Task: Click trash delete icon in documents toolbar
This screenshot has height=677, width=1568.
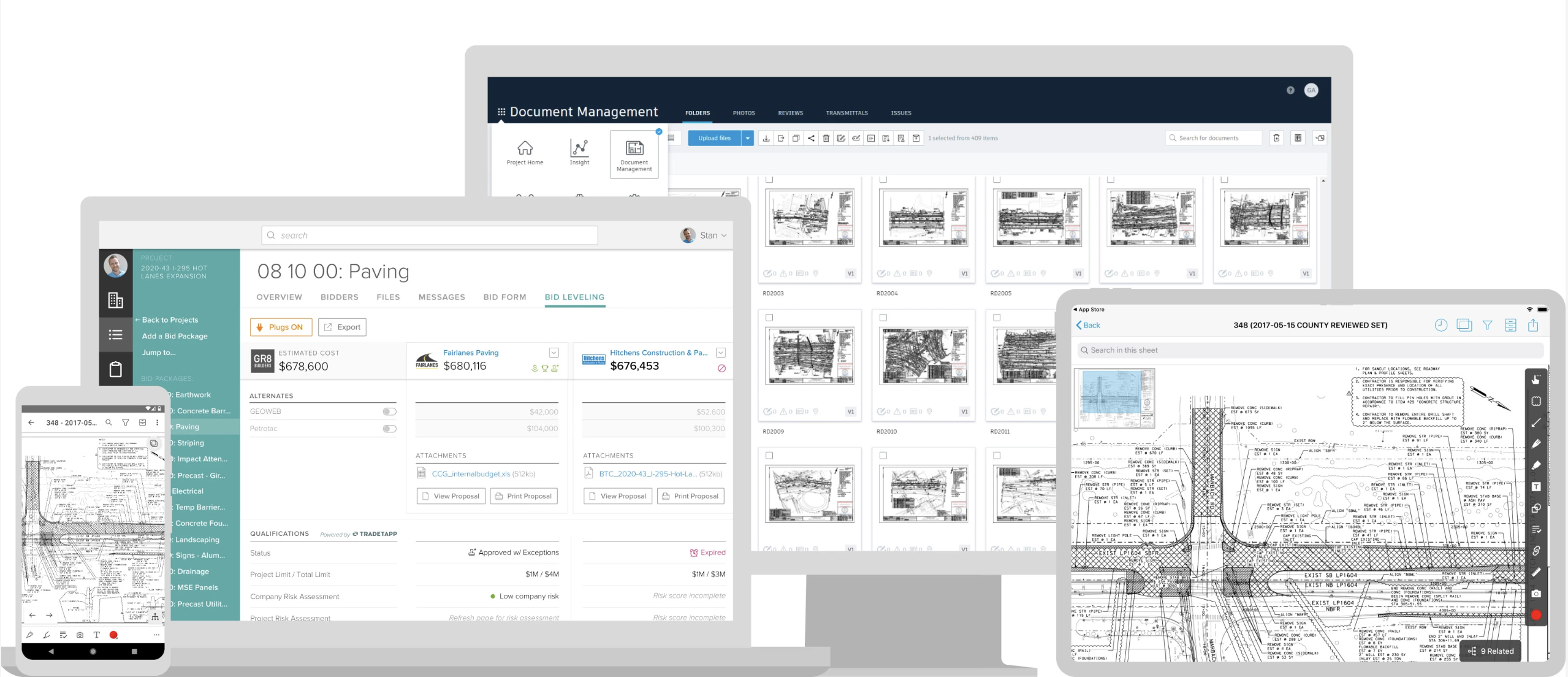Action: coord(826,138)
